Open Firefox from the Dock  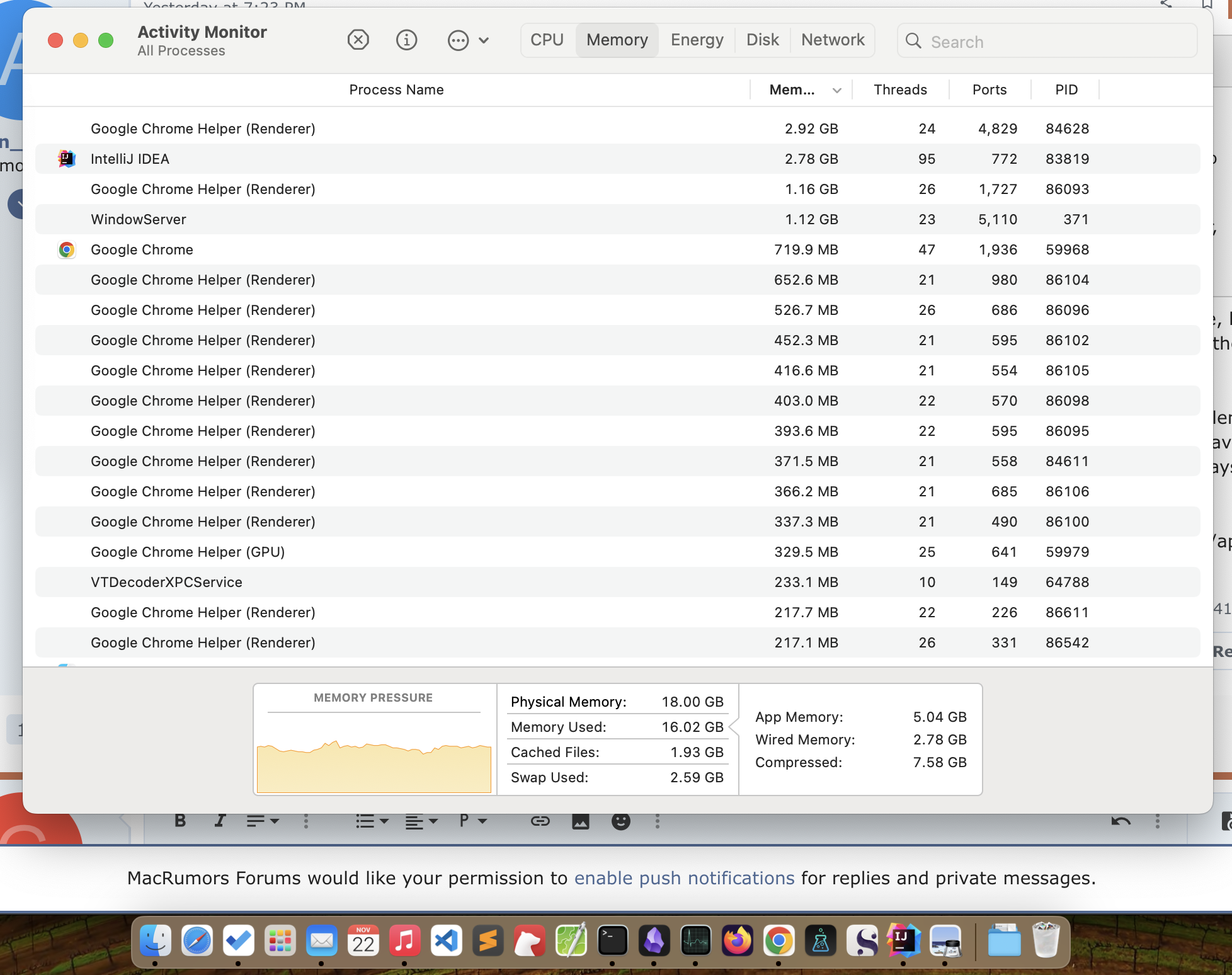coord(737,942)
